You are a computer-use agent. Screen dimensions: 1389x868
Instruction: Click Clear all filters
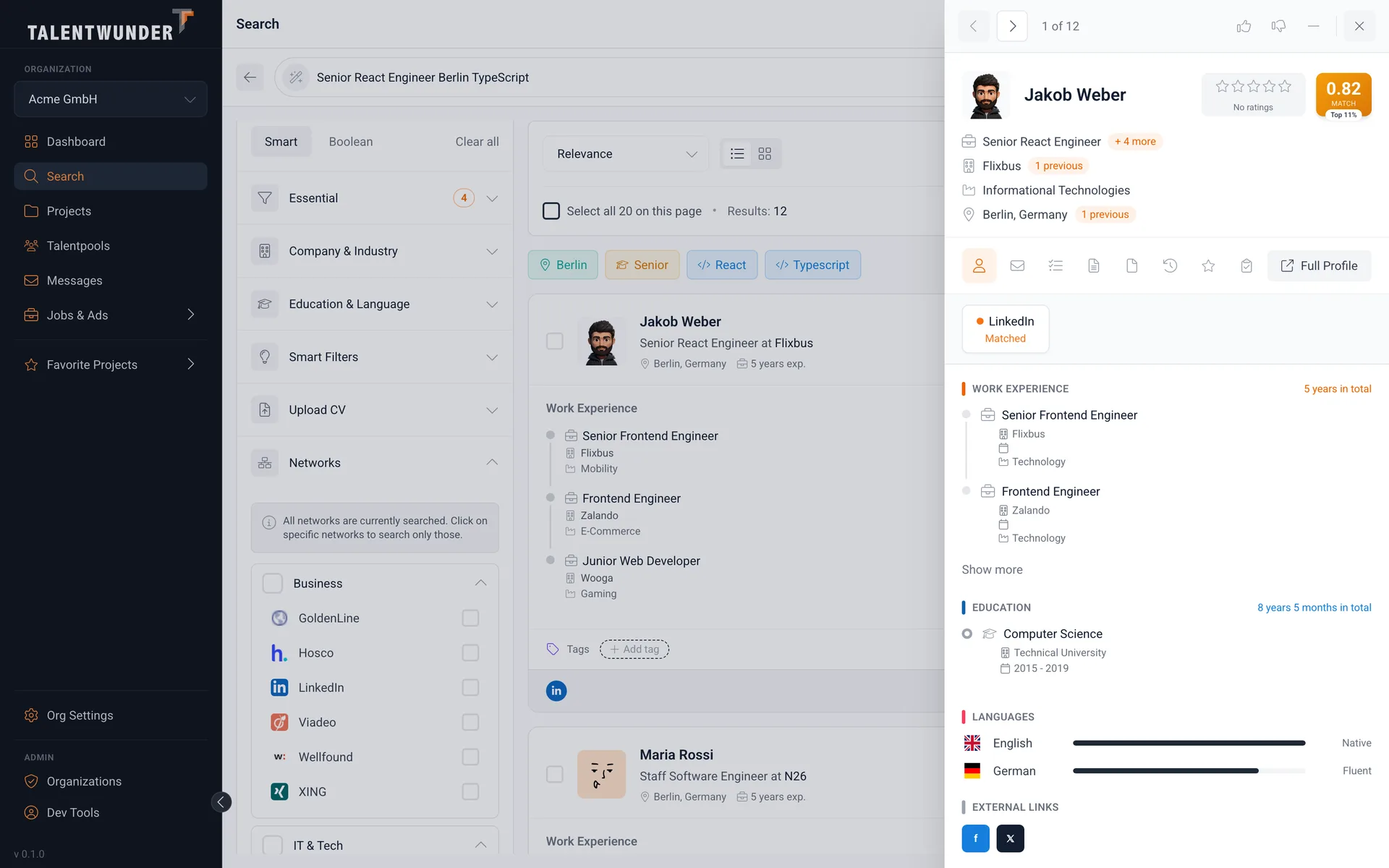click(477, 142)
